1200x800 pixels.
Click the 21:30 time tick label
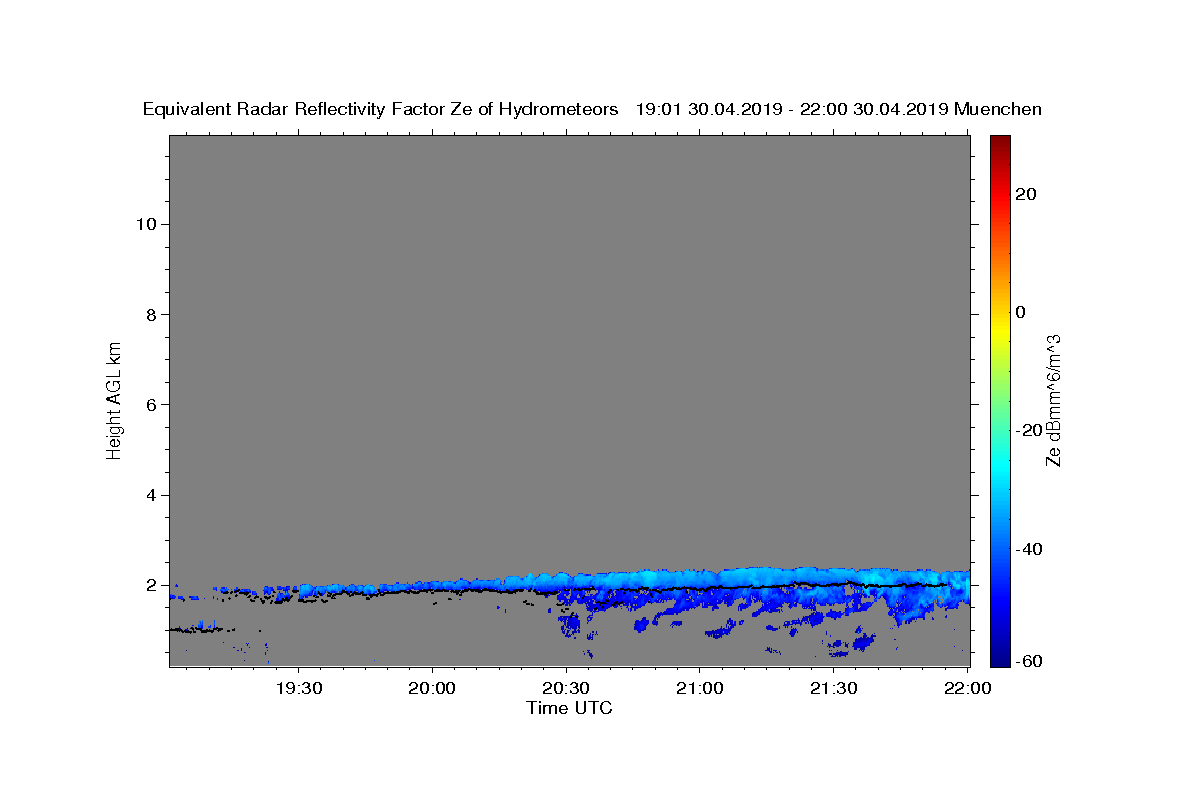coord(833,688)
